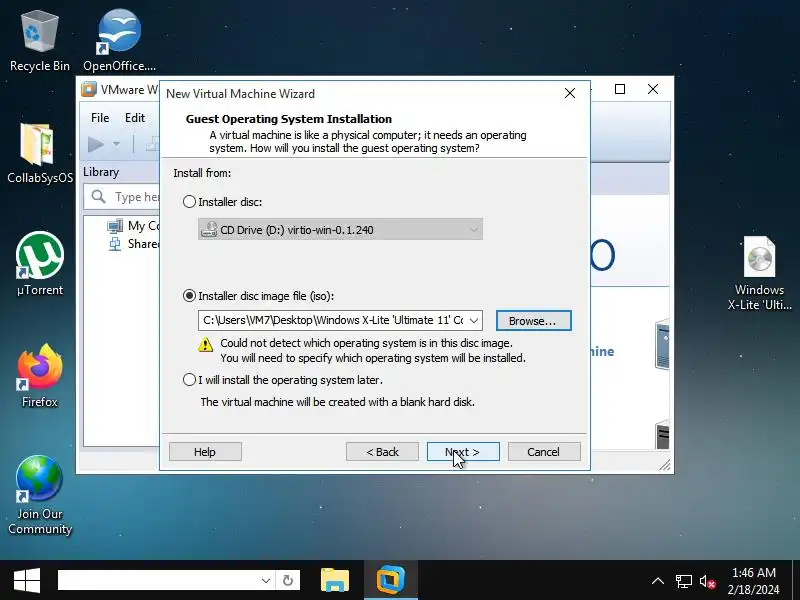Click the warning icon beside detection message
This screenshot has height=600, width=800.
(205, 345)
